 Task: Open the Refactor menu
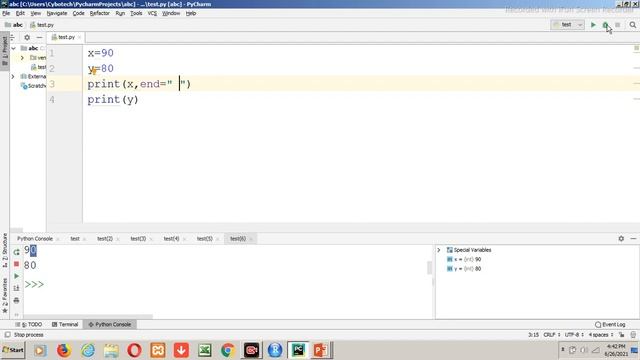(100, 13)
